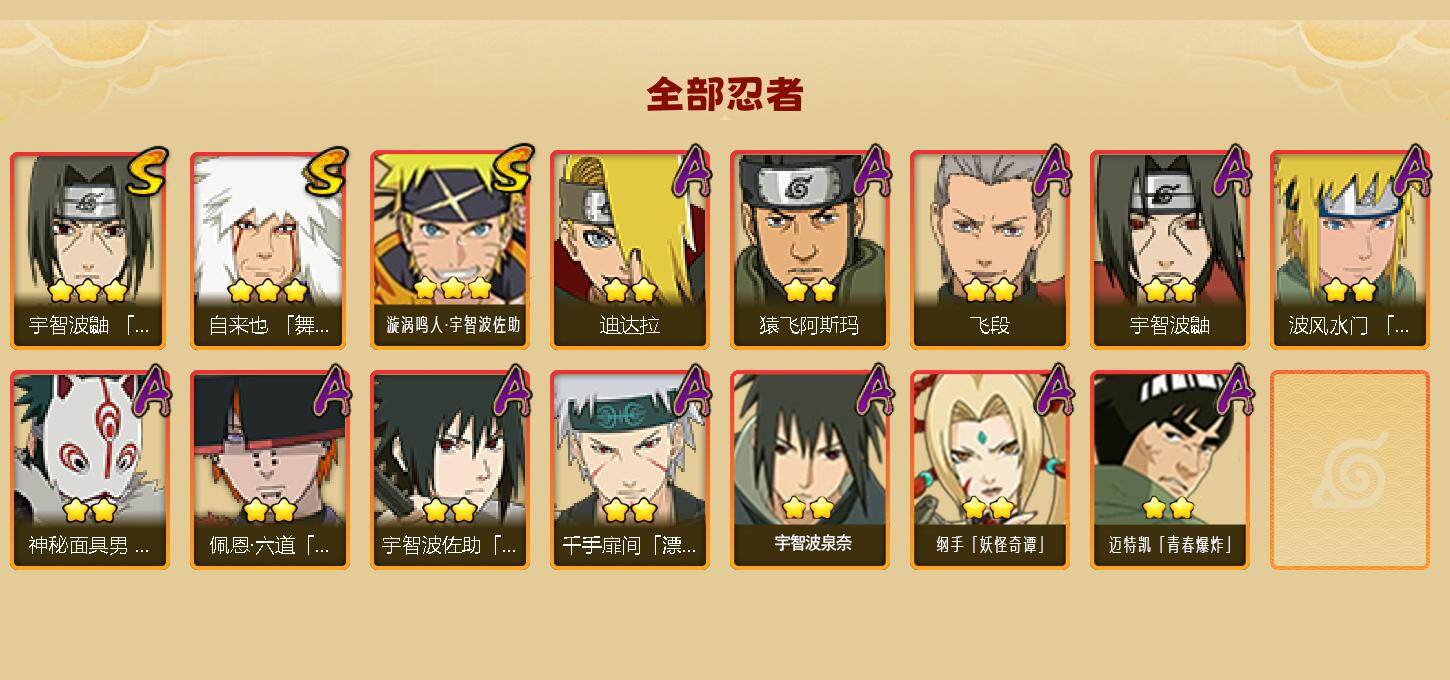Click the empty ninja slot with leaf emblem
Viewport: 1450px width, 680px height.
click(x=1350, y=470)
